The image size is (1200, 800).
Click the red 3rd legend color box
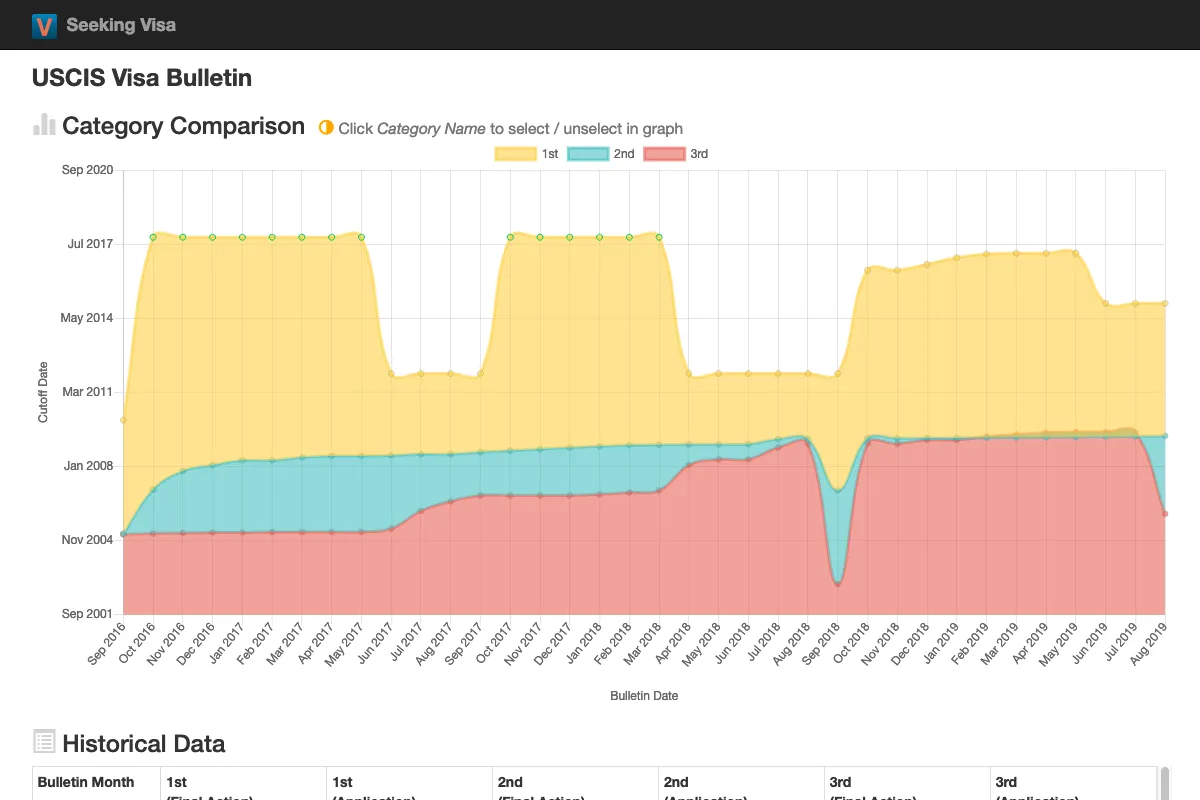pyautogui.click(x=664, y=154)
